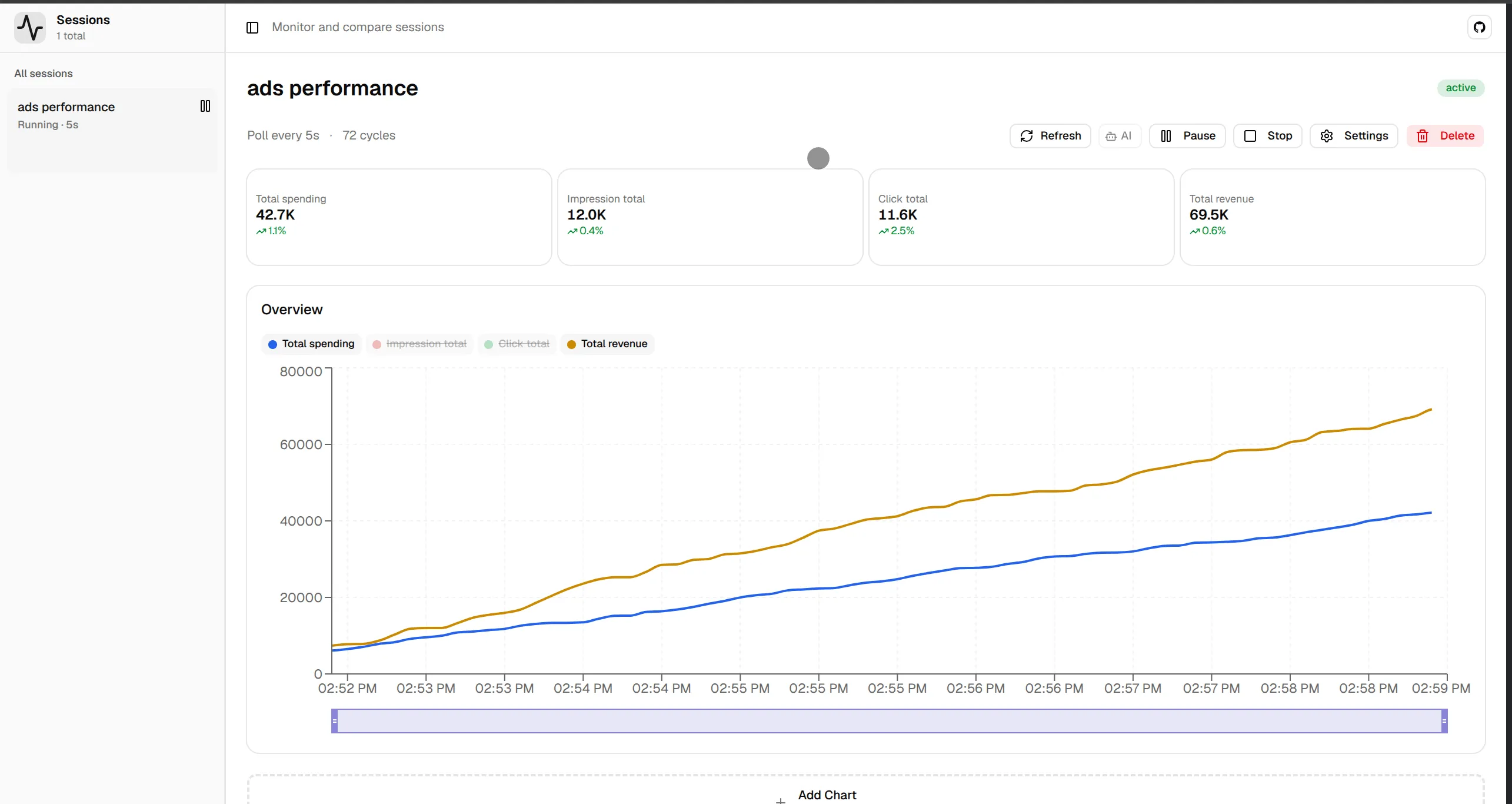Image resolution: width=1512 pixels, height=804 pixels.
Task: Pause the ads performance session
Action: click(x=1187, y=136)
